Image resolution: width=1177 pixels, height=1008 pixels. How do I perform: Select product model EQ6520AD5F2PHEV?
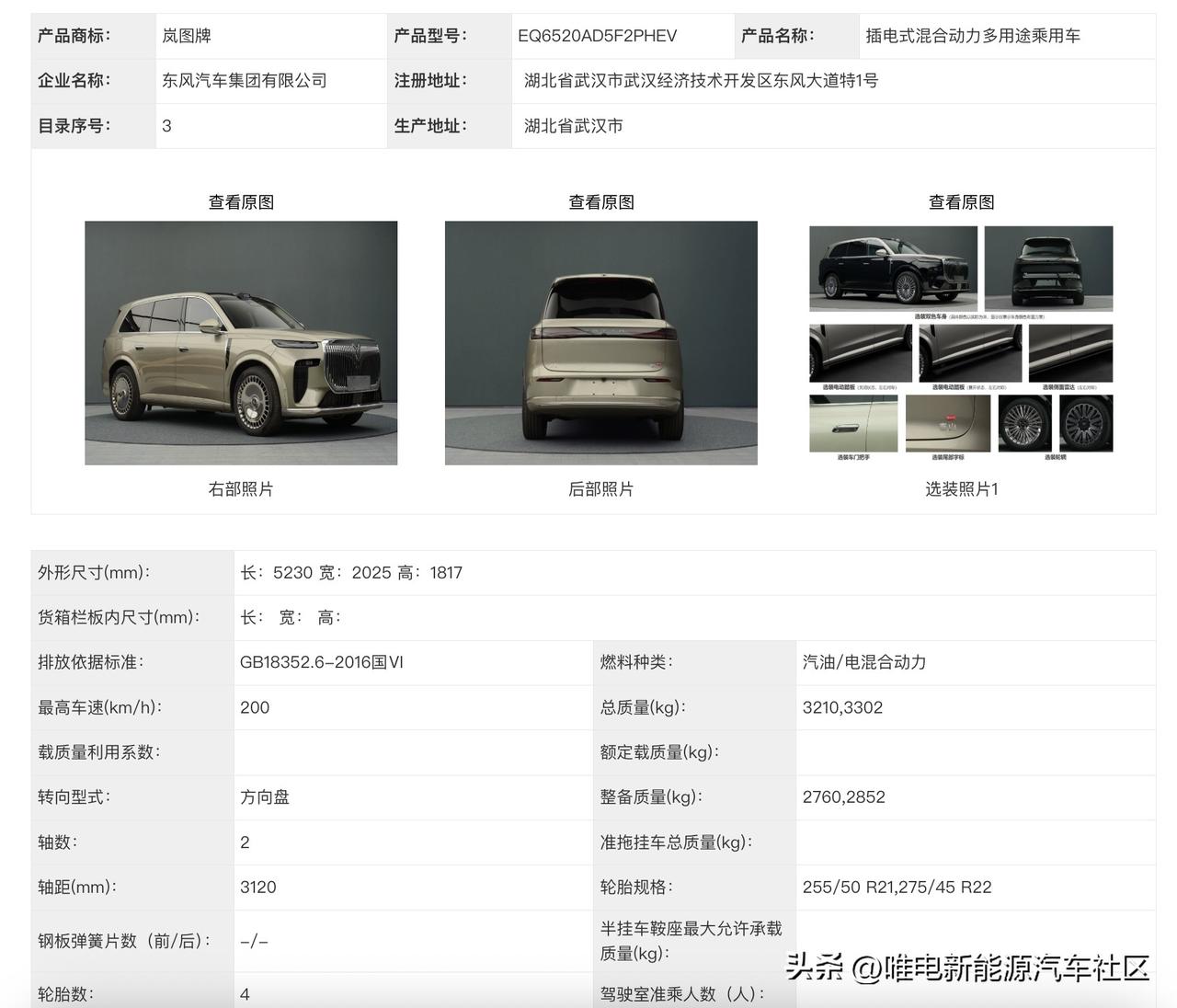pyautogui.click(x=598, y=36)
